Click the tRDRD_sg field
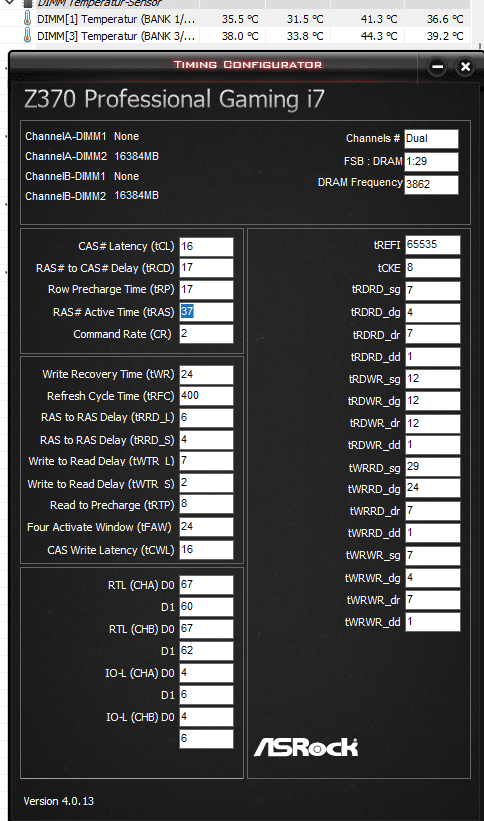Image resolution: width=484 pixels, height=821 pixels. pos(433,291)
